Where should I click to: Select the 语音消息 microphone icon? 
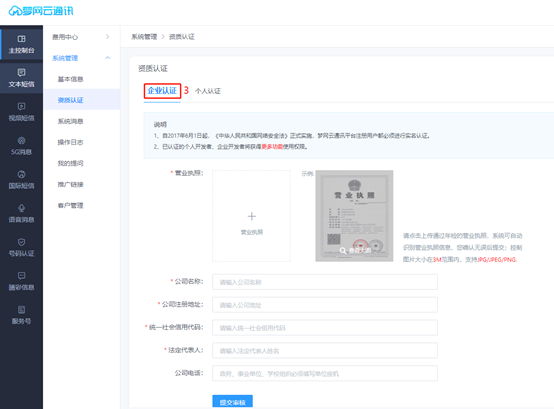coord(21,208)
